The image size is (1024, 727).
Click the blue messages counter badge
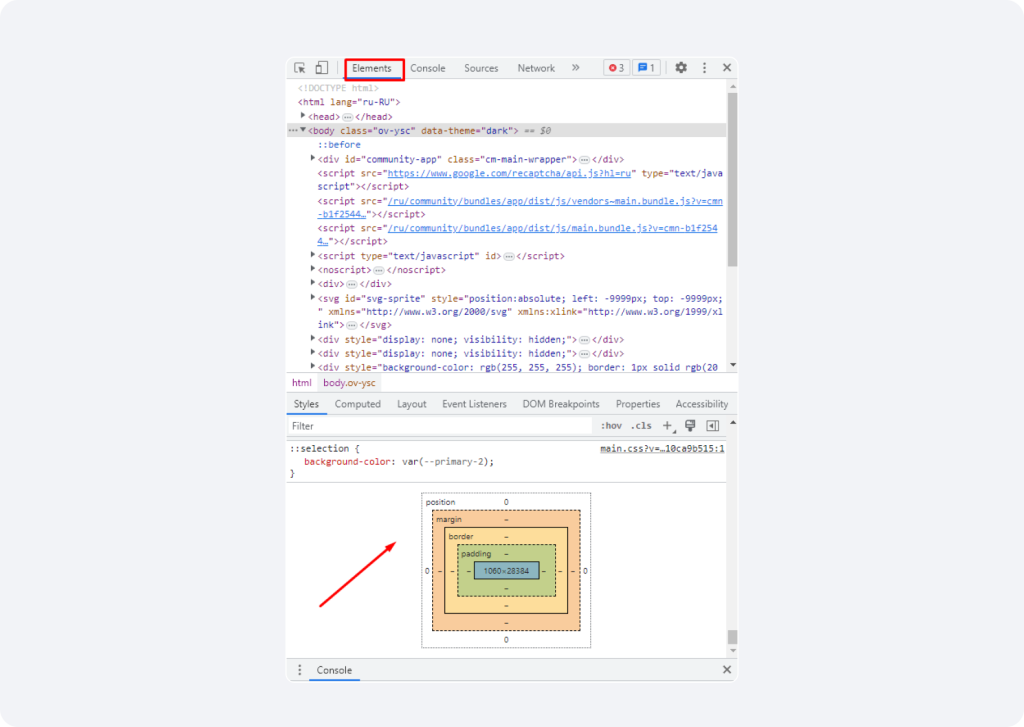pyautogui.click(x=647, y=68)
